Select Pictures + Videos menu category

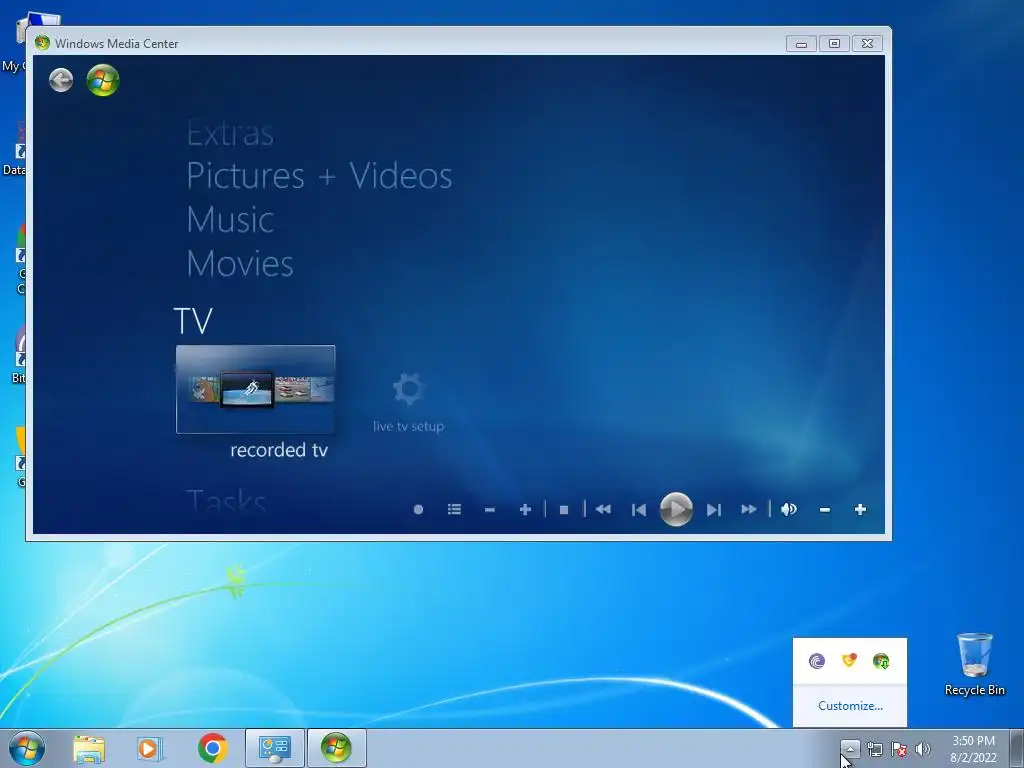click(x=319, y=176)
